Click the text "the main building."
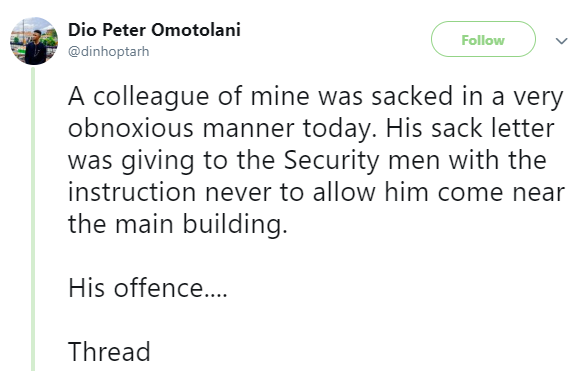This screenshot has height=371, width=578. point(177,225)
